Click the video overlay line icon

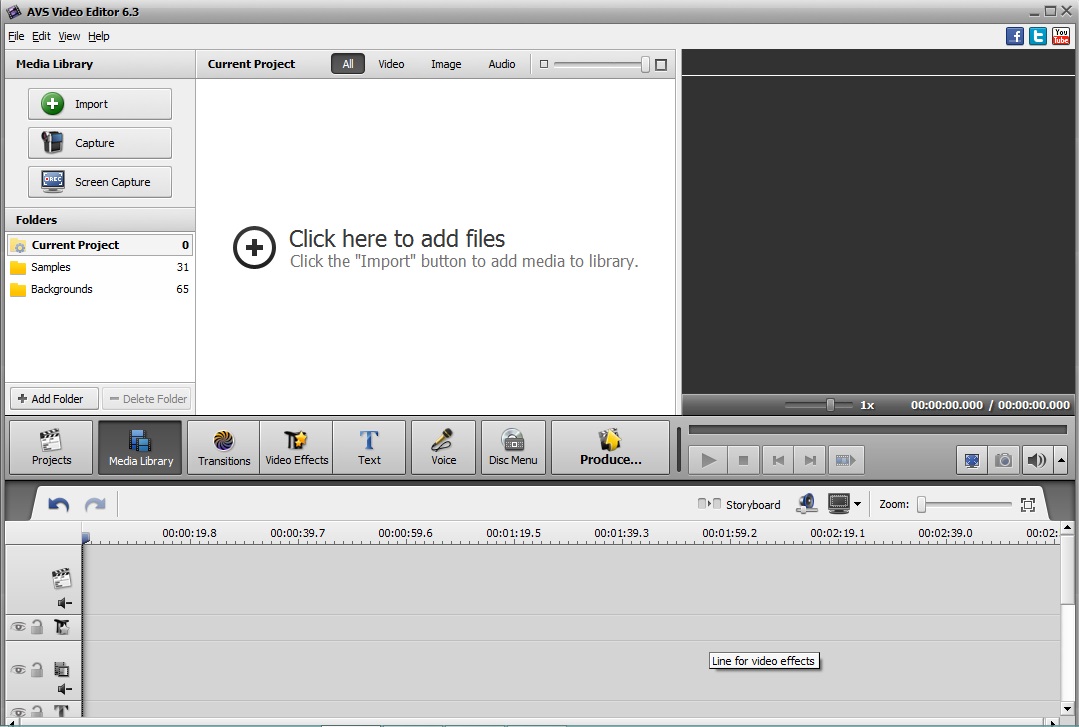[62, 668]
